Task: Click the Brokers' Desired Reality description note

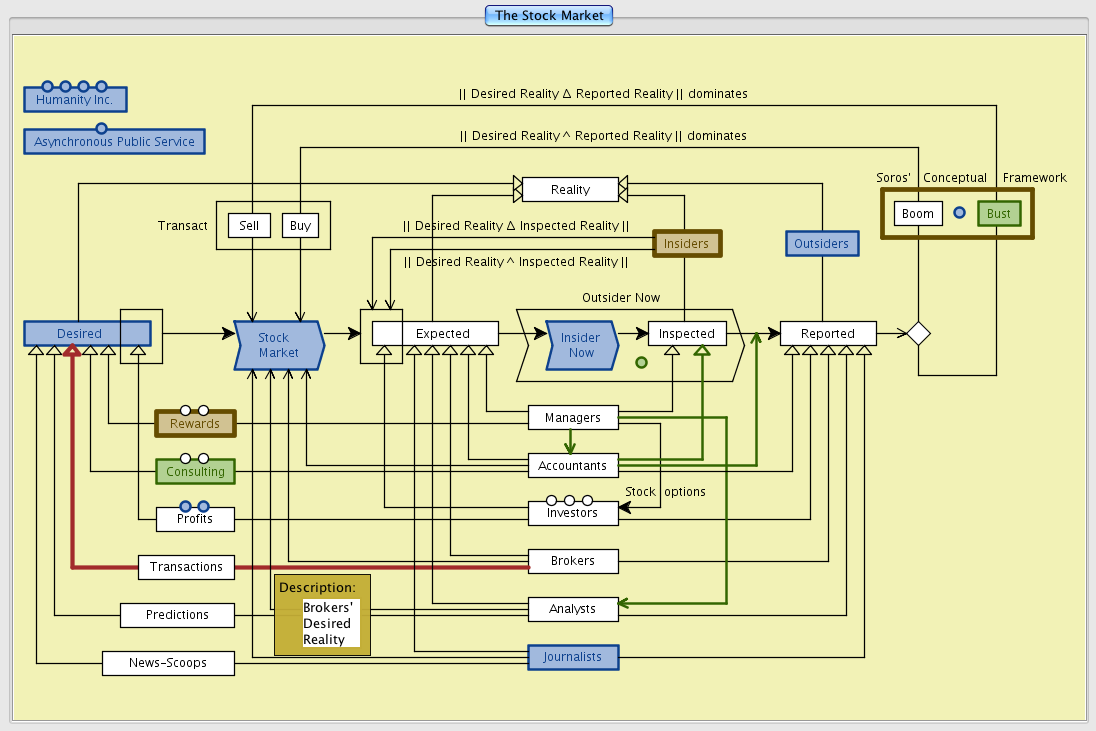Action: (322, 615)
